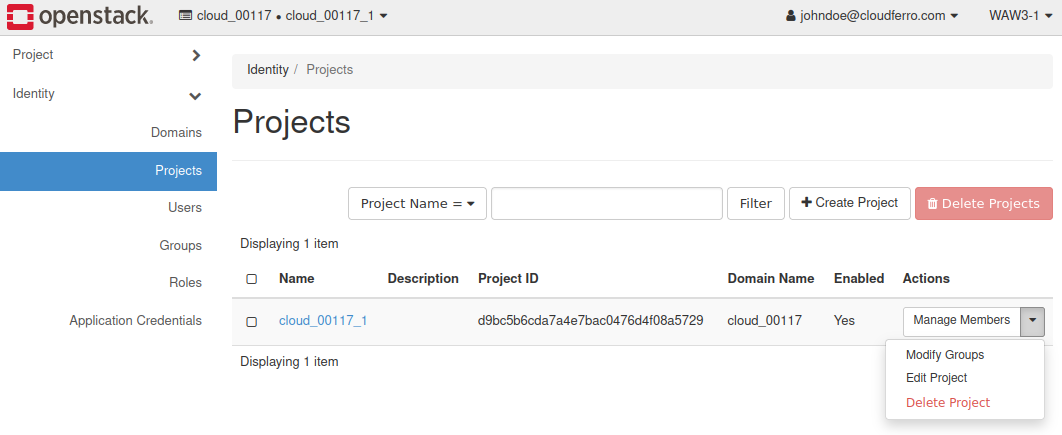Open the johndoe@cloudferro.com user menu
Screen dimensions: 1062x435
[x=872, y=16]
